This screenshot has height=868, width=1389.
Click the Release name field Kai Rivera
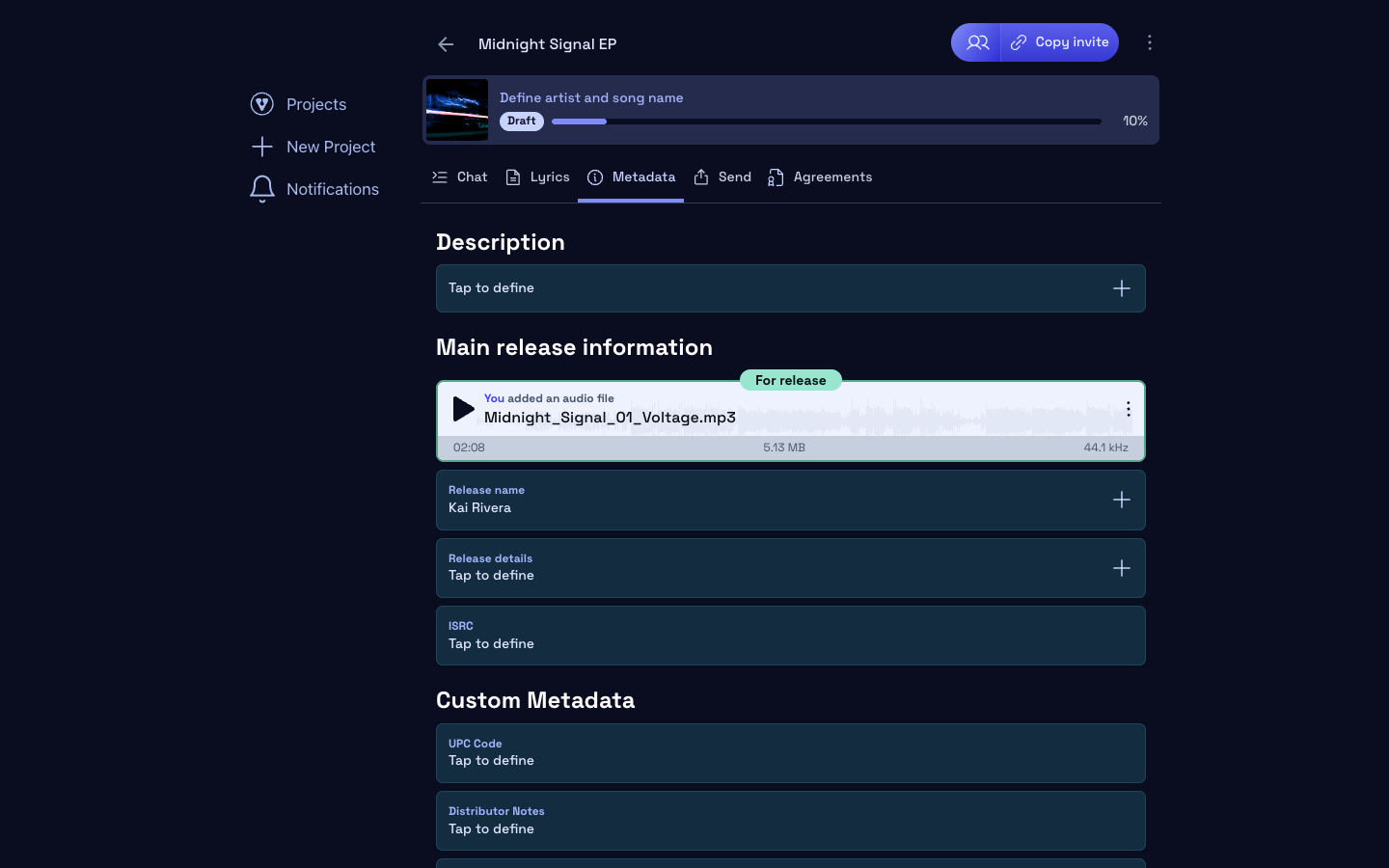tap(791, 500)
